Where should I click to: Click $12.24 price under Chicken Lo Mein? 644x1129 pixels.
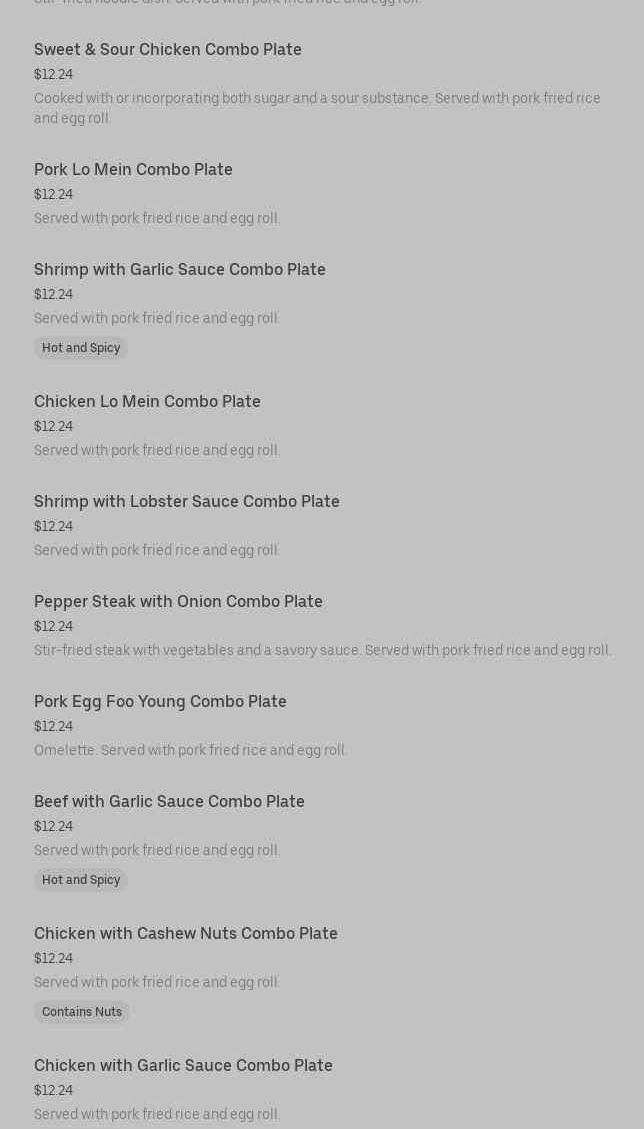pos(53,426)
